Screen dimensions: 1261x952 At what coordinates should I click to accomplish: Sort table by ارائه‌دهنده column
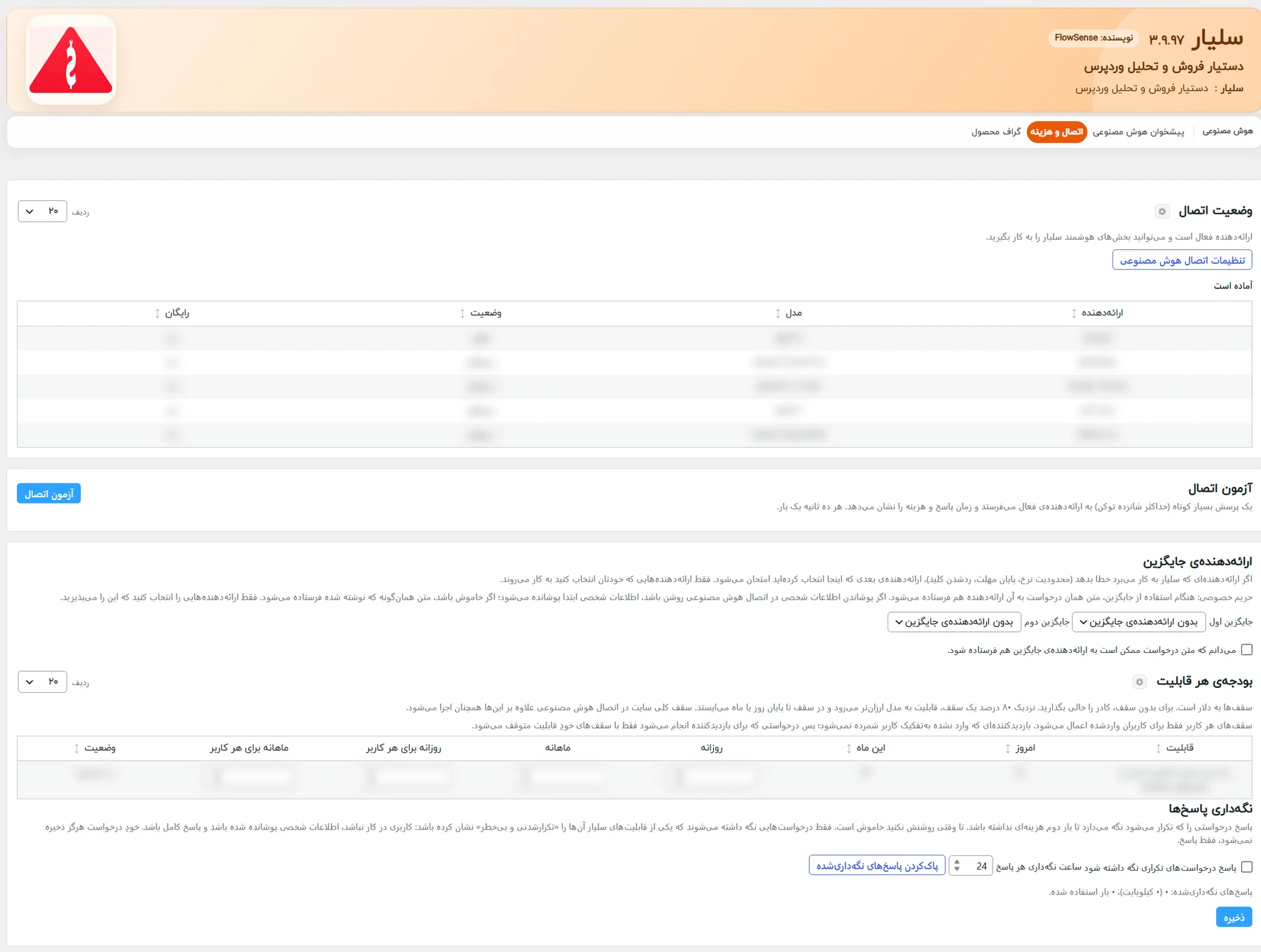click(1098, 313)
